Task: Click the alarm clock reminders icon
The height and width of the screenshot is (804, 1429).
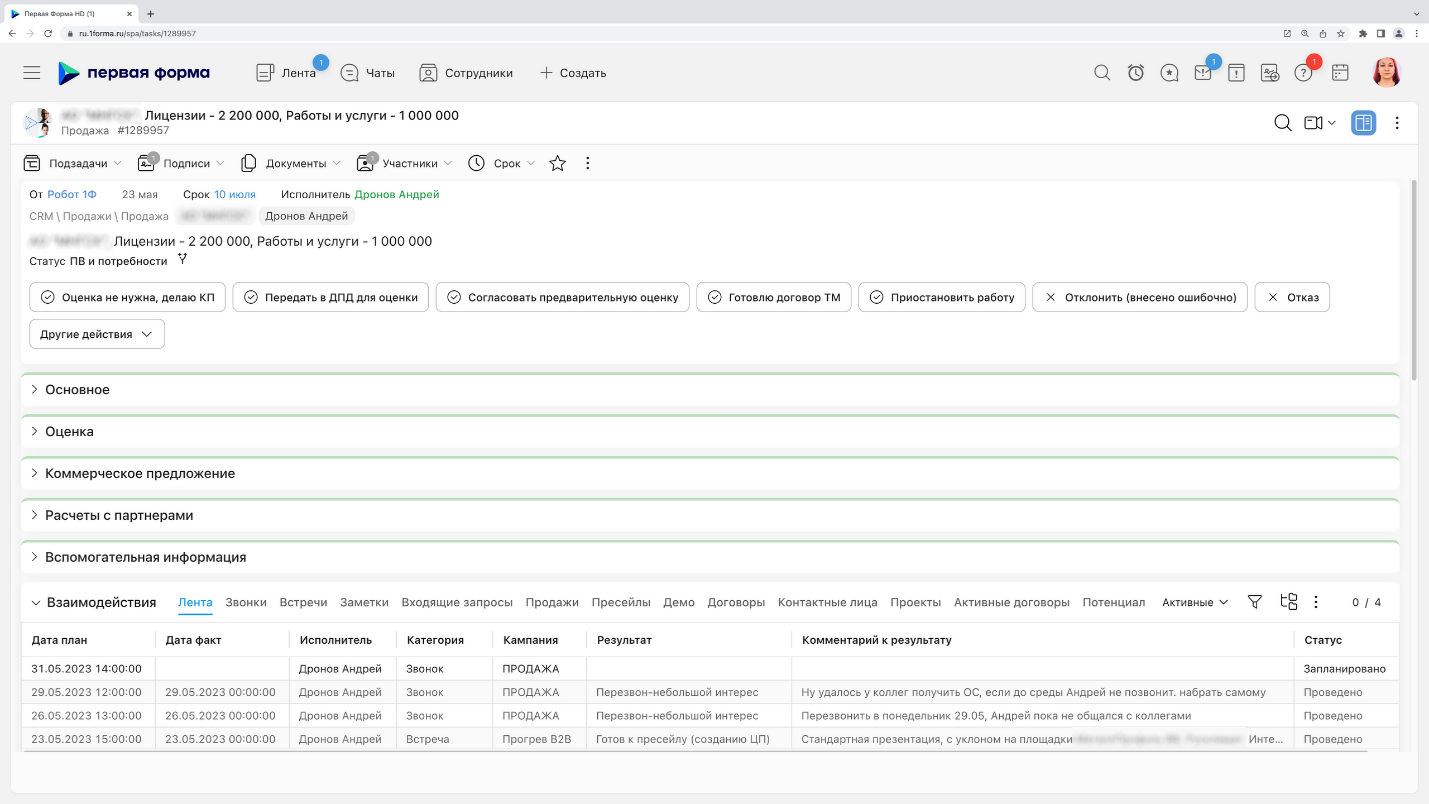Action: [1135, 72]
